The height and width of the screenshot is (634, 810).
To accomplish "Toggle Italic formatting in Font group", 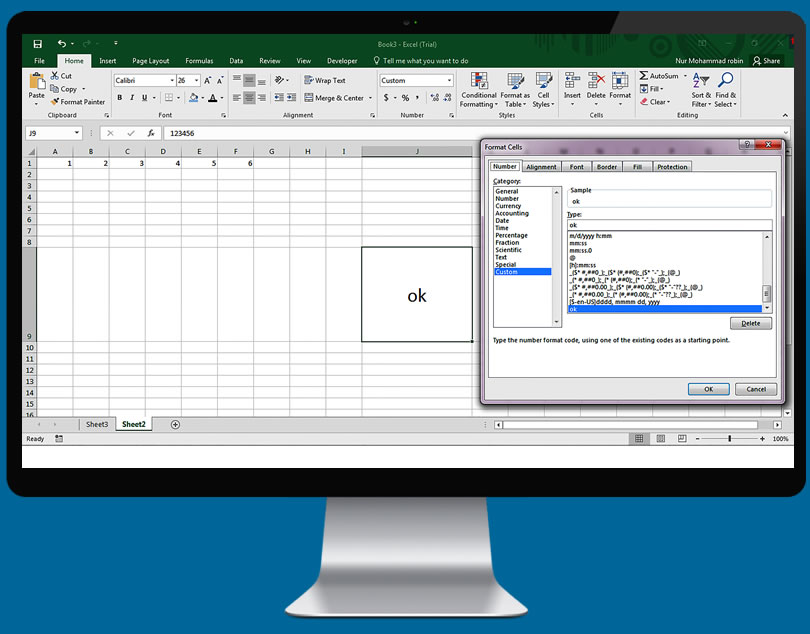I will point(132,98).
